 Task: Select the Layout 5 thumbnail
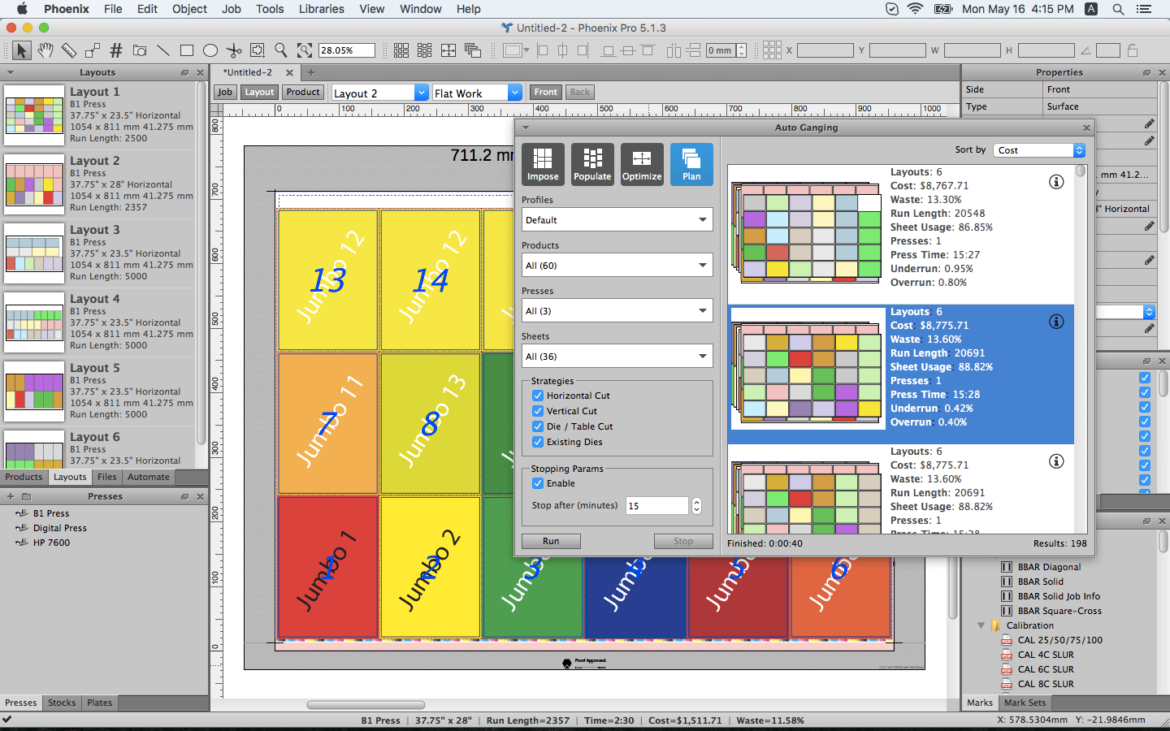pos(34,392)
